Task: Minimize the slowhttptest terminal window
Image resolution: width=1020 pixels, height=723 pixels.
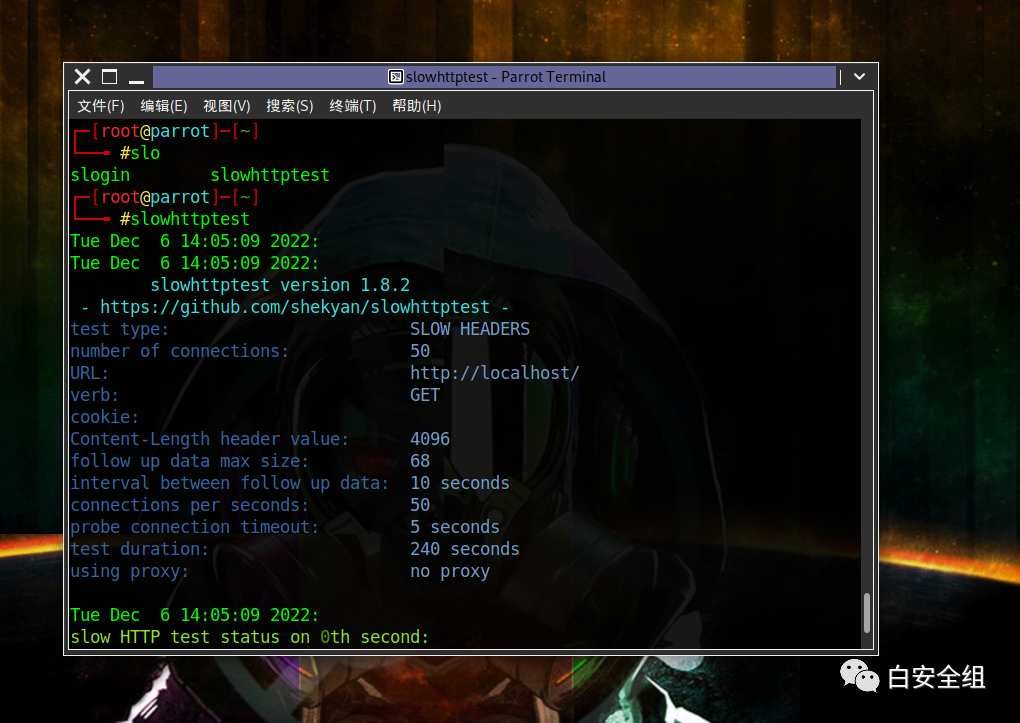Action: coord(136,81)
